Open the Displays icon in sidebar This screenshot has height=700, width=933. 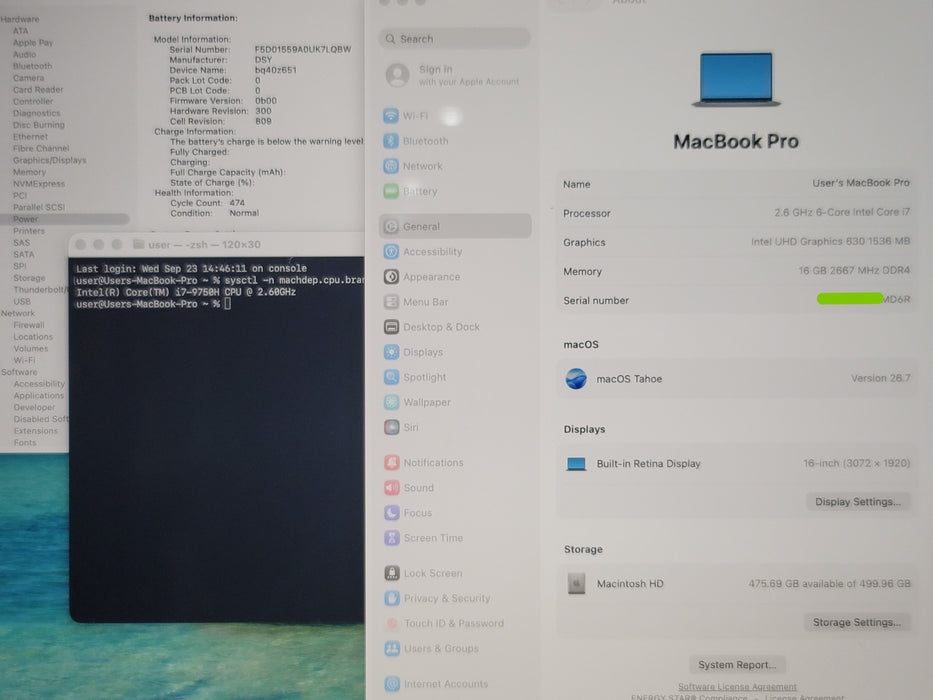pos(391,352)
